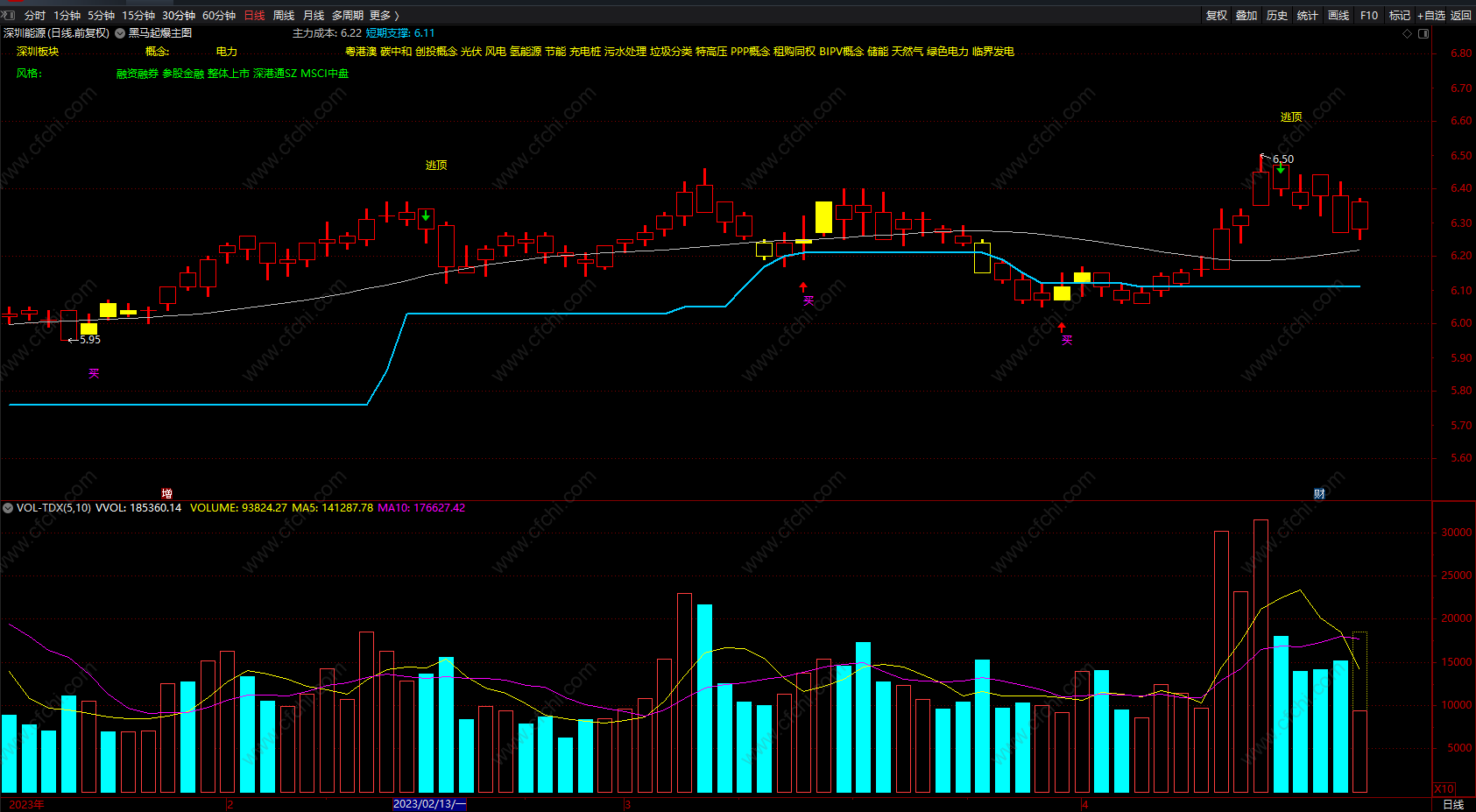Click the 标记 mark button
Screen dimensions: 1476x812
(1400, 15)
